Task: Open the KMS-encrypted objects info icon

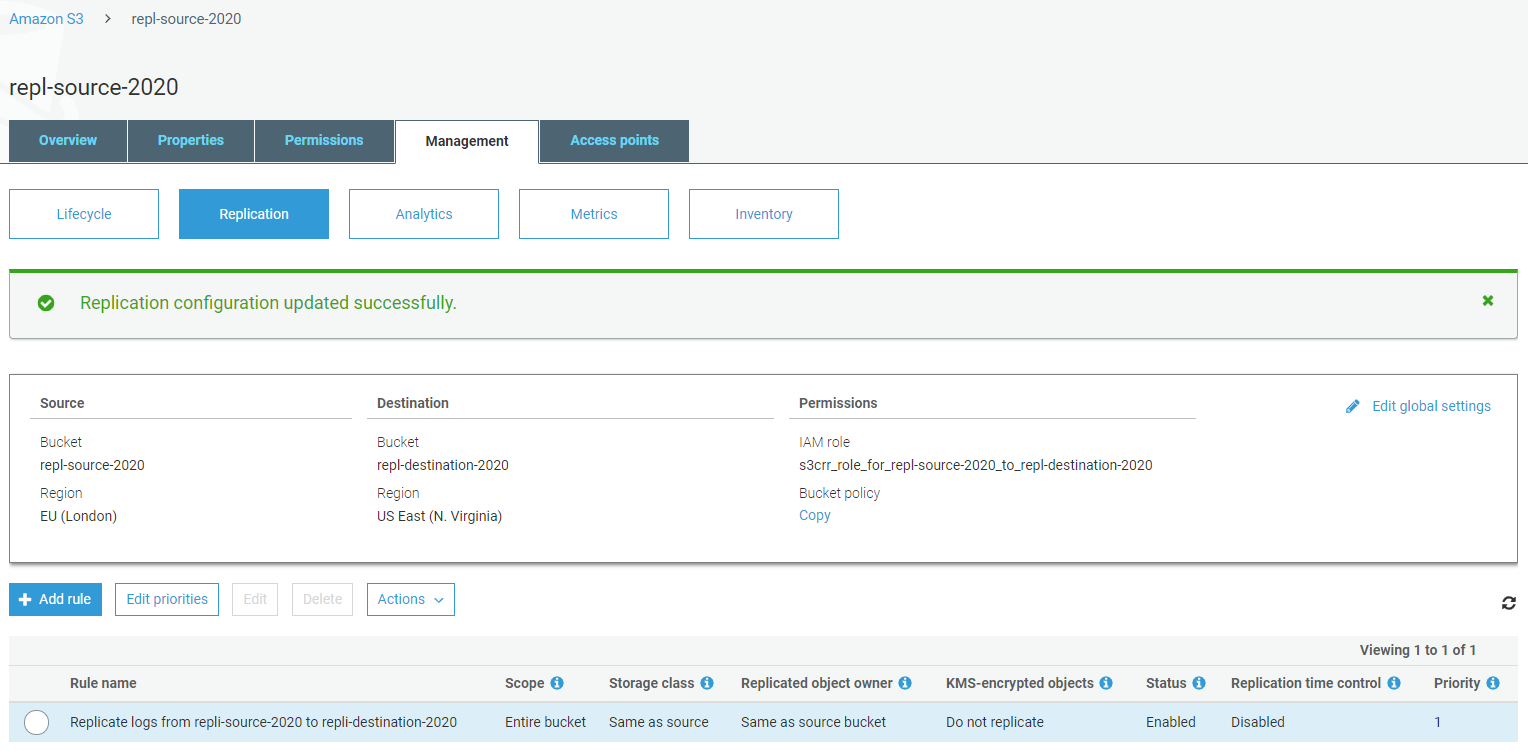Action: point(1106,683)
